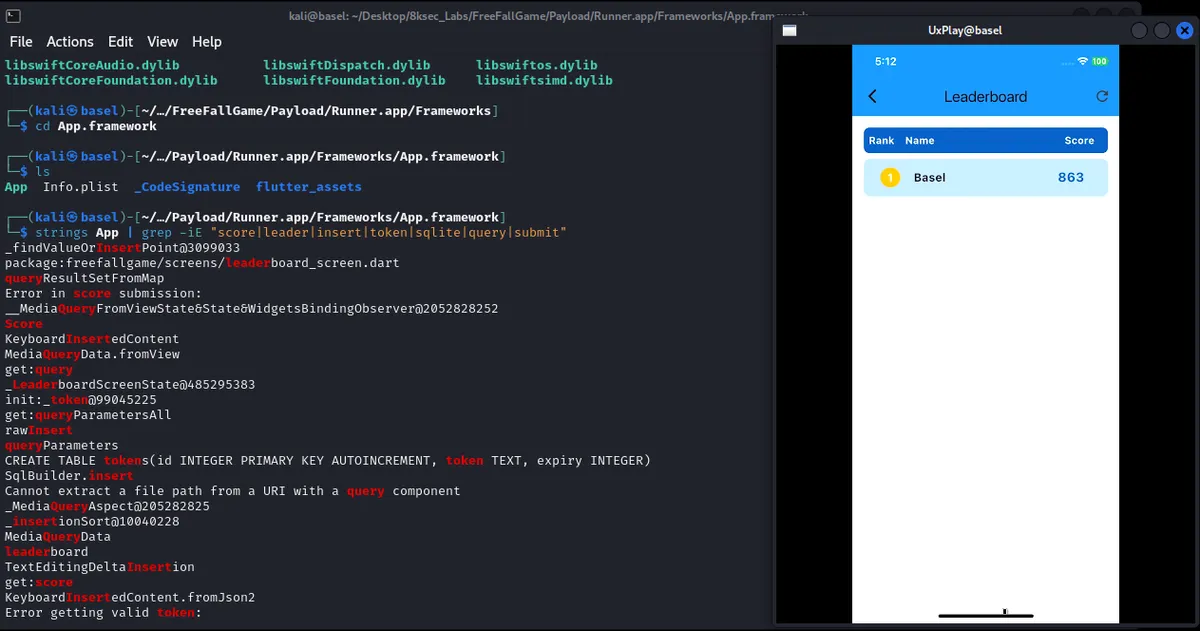
Task: Click the lowercase leaderboard line in terminal
Action: 47,552
